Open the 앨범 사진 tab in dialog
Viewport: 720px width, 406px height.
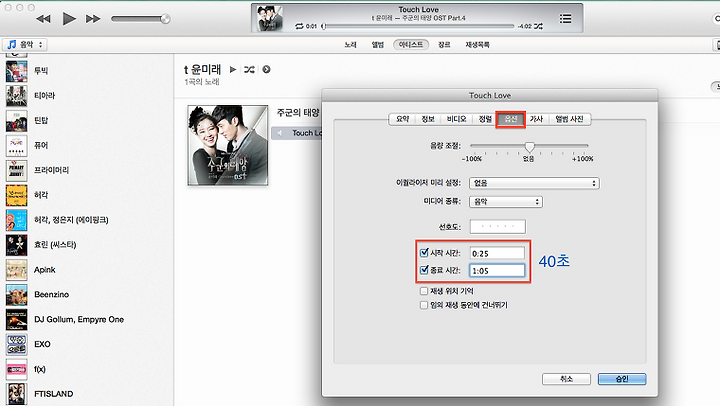point(569,119)
